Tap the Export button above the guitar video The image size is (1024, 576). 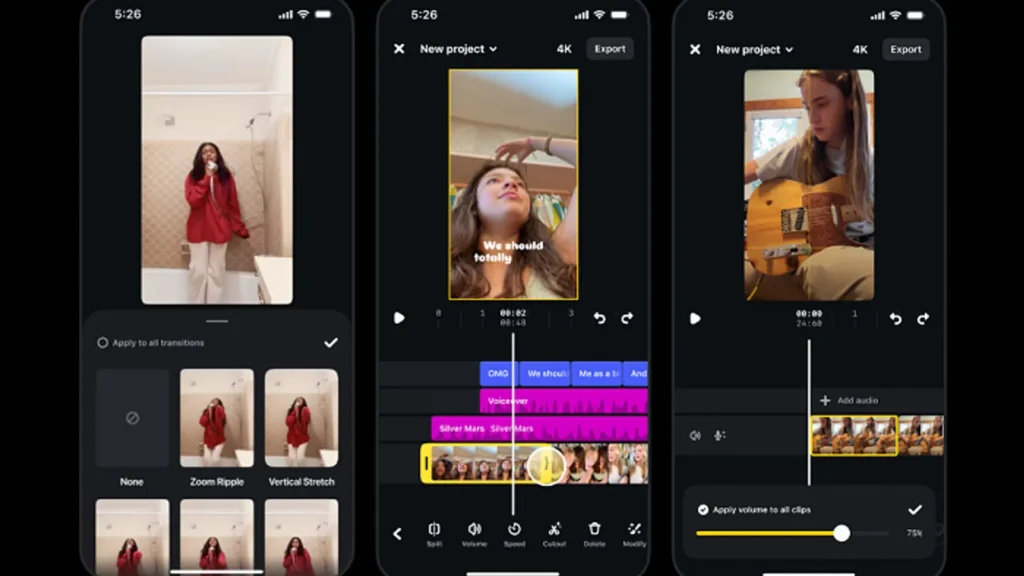pyautogui.click(x=906, y=49)
